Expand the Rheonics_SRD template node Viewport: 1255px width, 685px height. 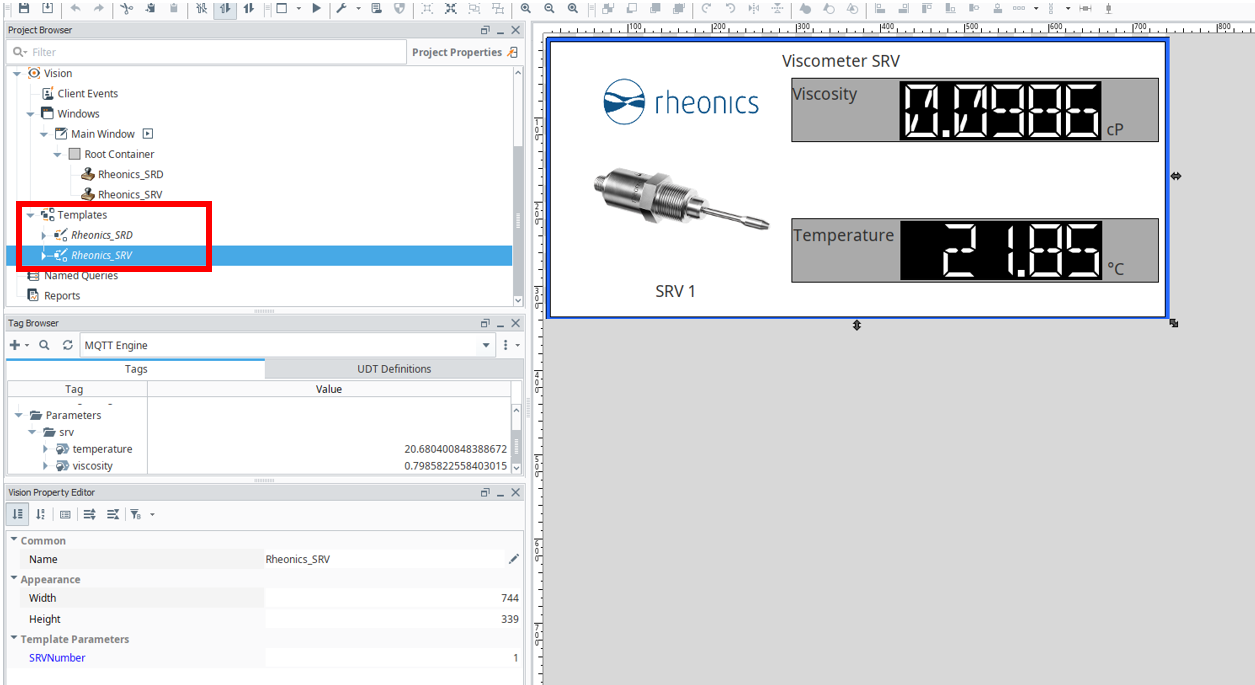point(44,235)
